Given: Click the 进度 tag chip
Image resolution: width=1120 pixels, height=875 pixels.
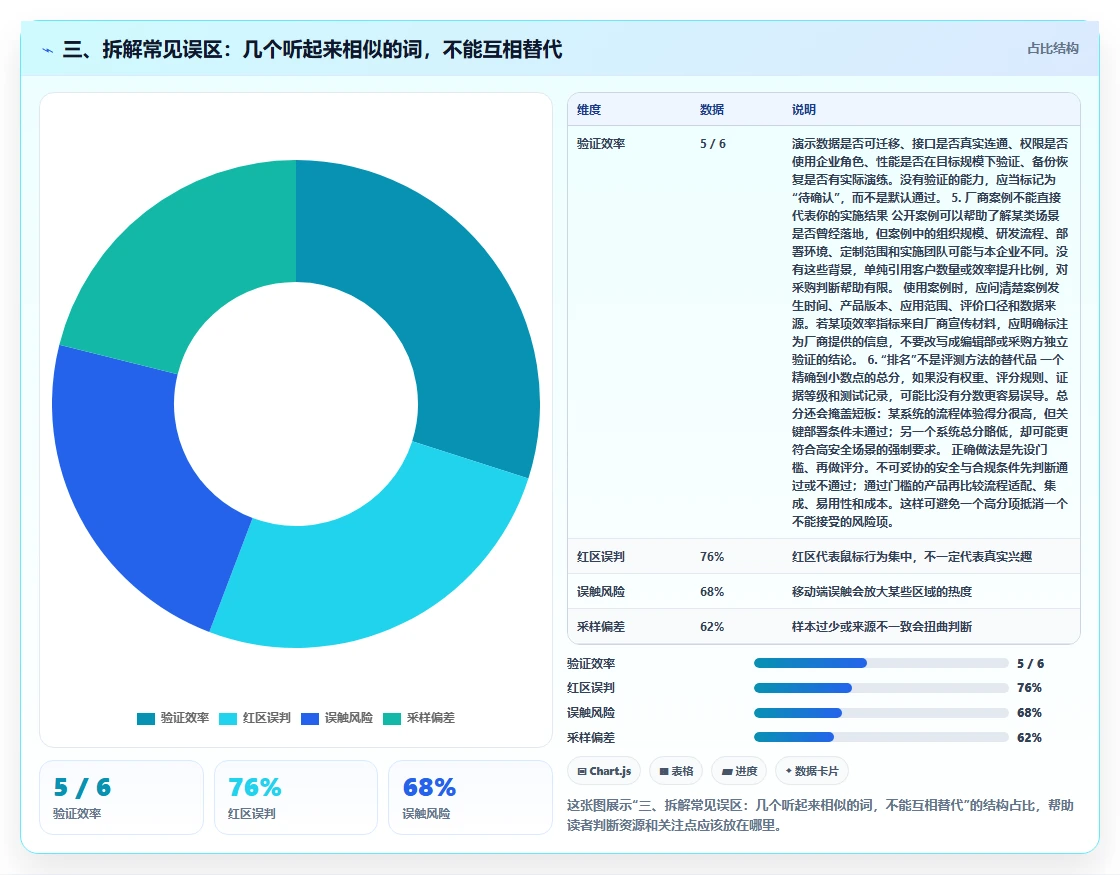Looking at the screenshot, I should 739,771.
